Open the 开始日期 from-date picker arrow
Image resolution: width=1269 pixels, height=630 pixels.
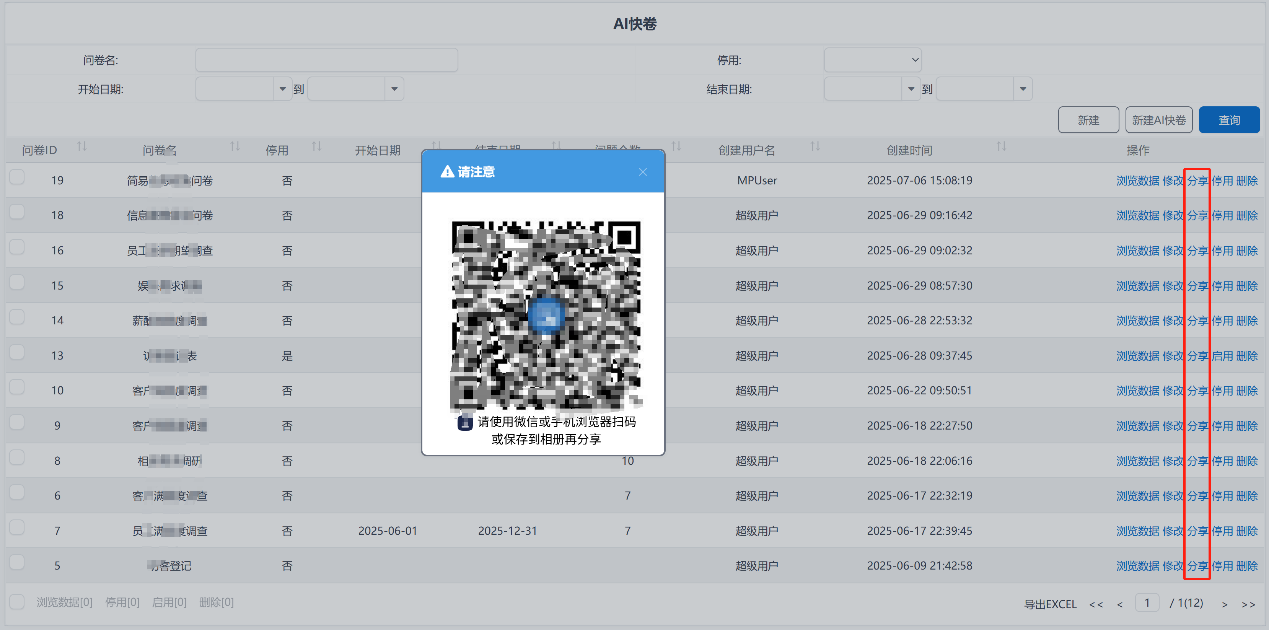pos(283,89)
